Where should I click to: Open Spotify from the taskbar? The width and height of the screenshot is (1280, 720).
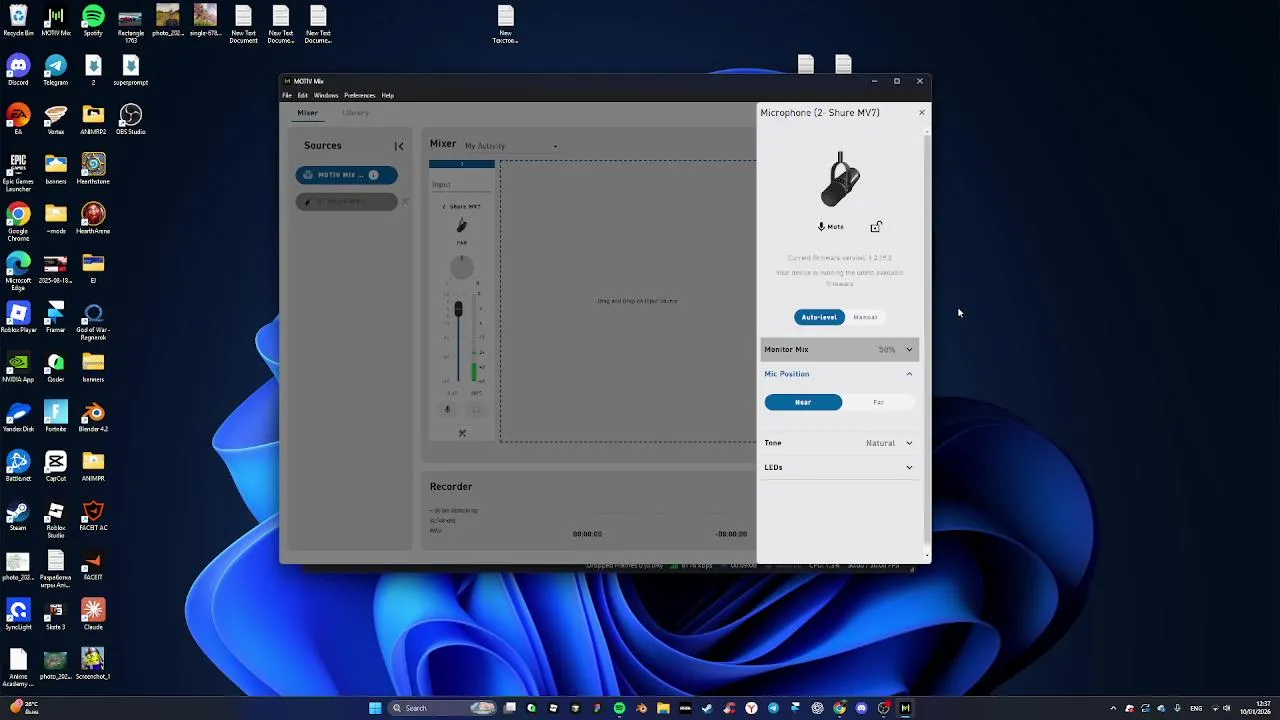point(619,708)
